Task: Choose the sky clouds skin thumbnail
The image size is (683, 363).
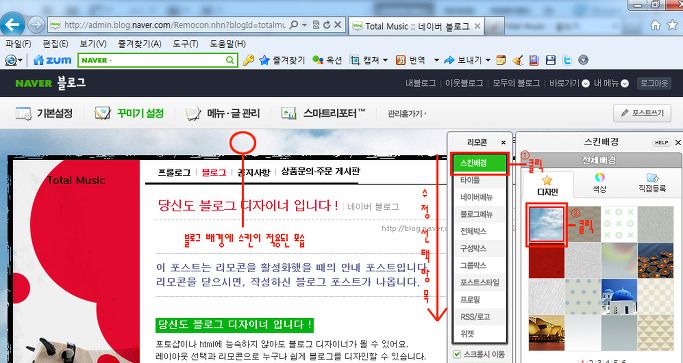Action: (x=547, y=224)
